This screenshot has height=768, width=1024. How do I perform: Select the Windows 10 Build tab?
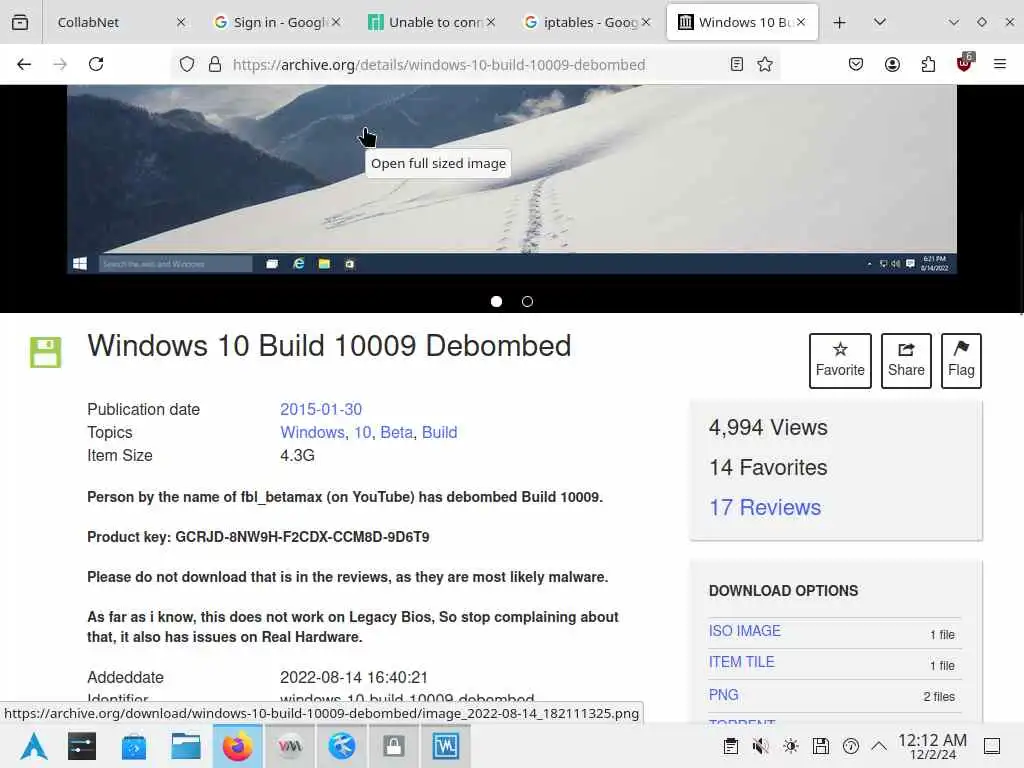[x=743, y=22]
